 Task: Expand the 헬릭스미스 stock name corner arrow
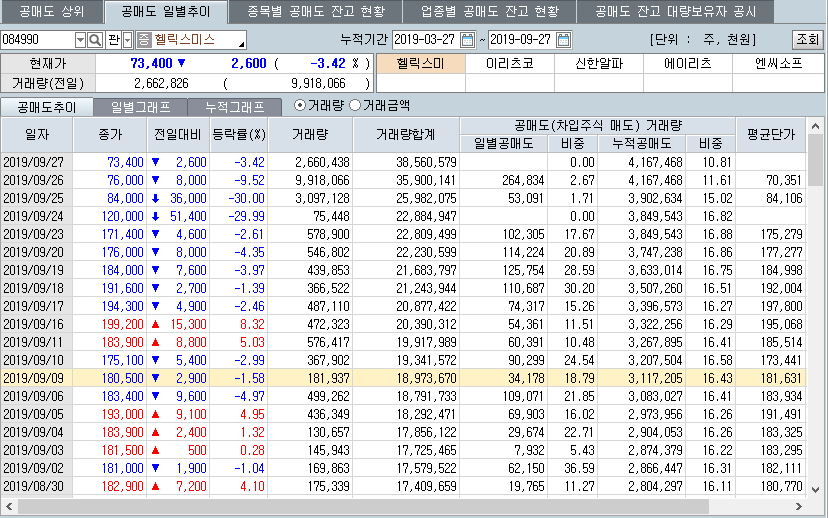pos(241,44)
